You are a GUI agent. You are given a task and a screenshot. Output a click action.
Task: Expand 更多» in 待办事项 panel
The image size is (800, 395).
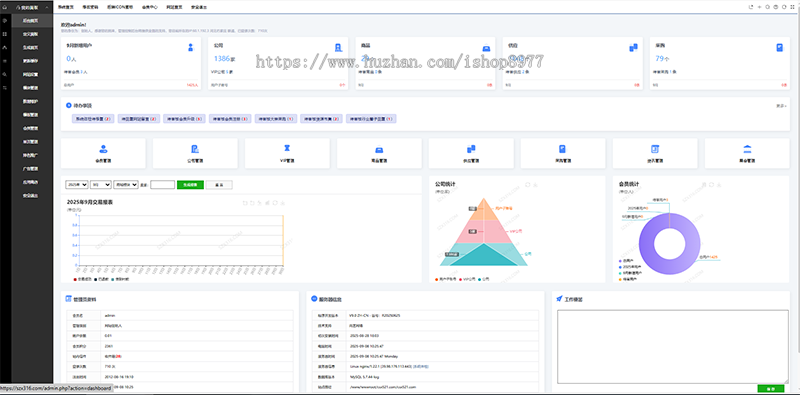[781, 106]
